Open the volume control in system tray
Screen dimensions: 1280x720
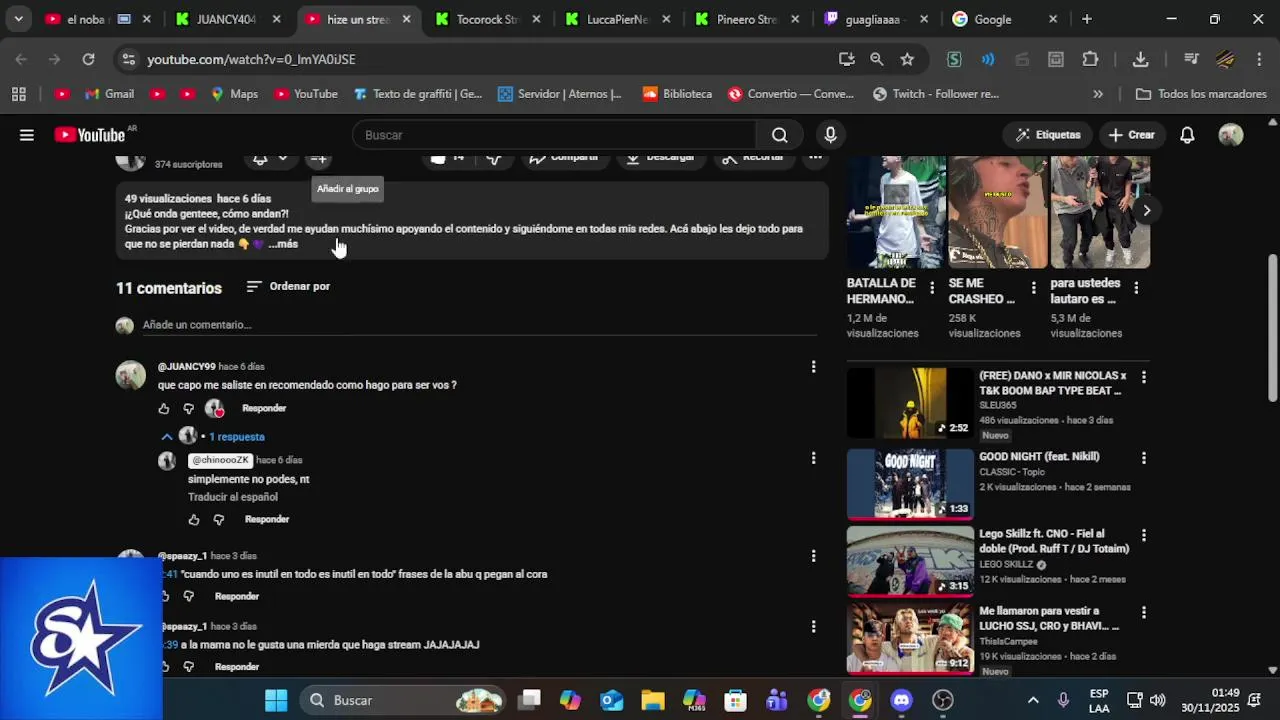click(x=1157, y=700)
